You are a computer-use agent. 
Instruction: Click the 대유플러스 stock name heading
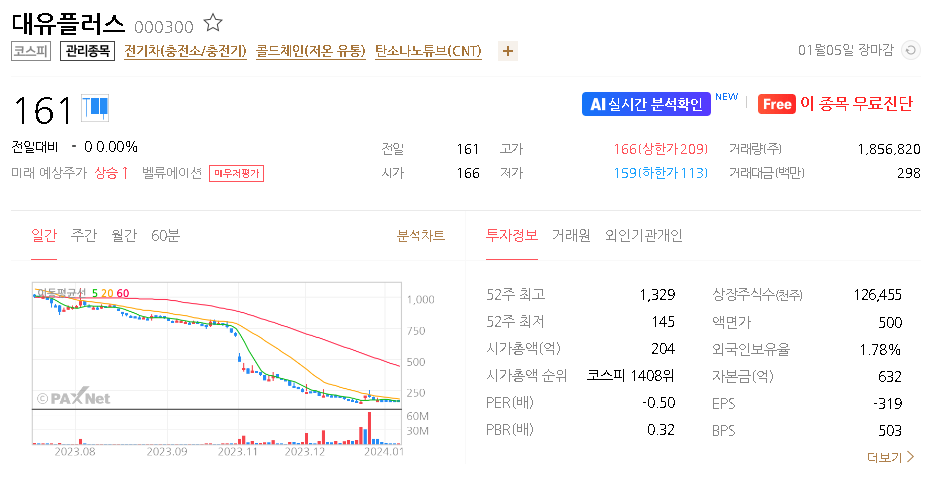68,24
